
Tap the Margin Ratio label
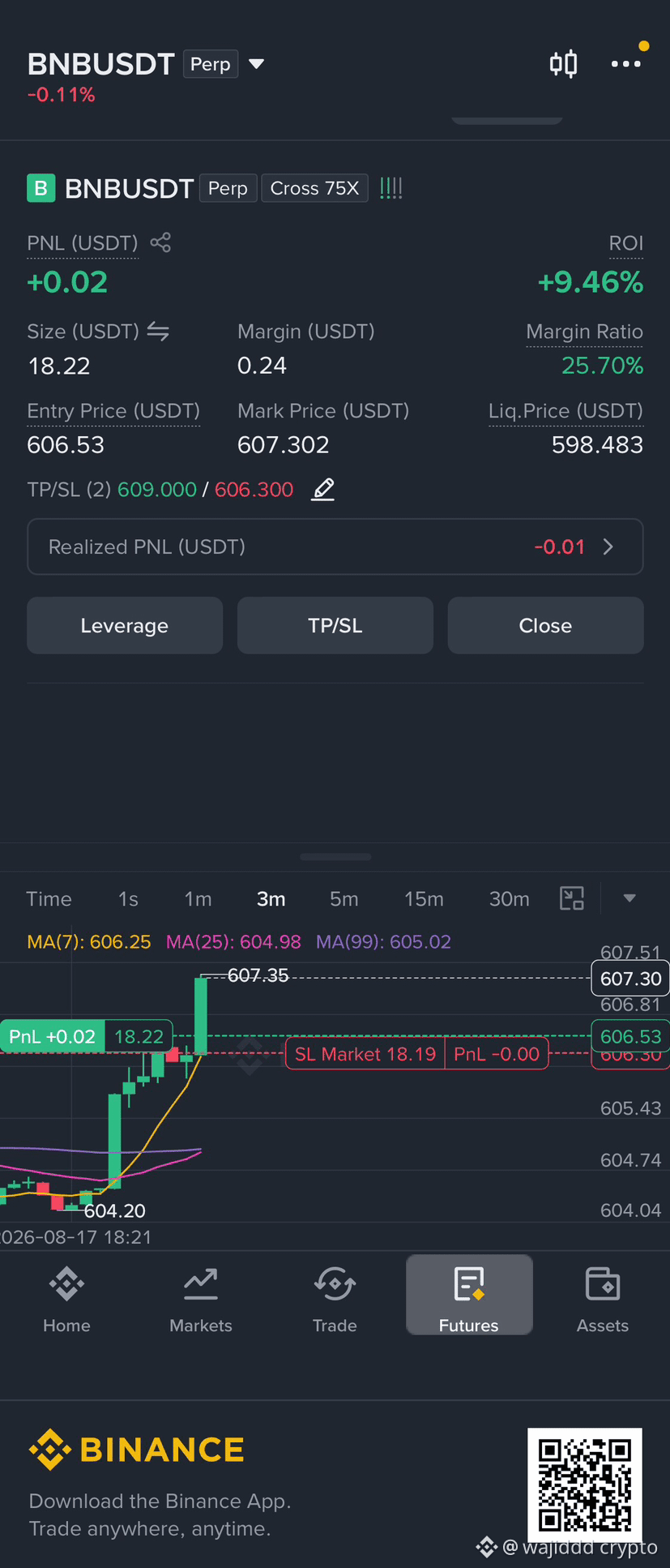(x=584, y=332)
